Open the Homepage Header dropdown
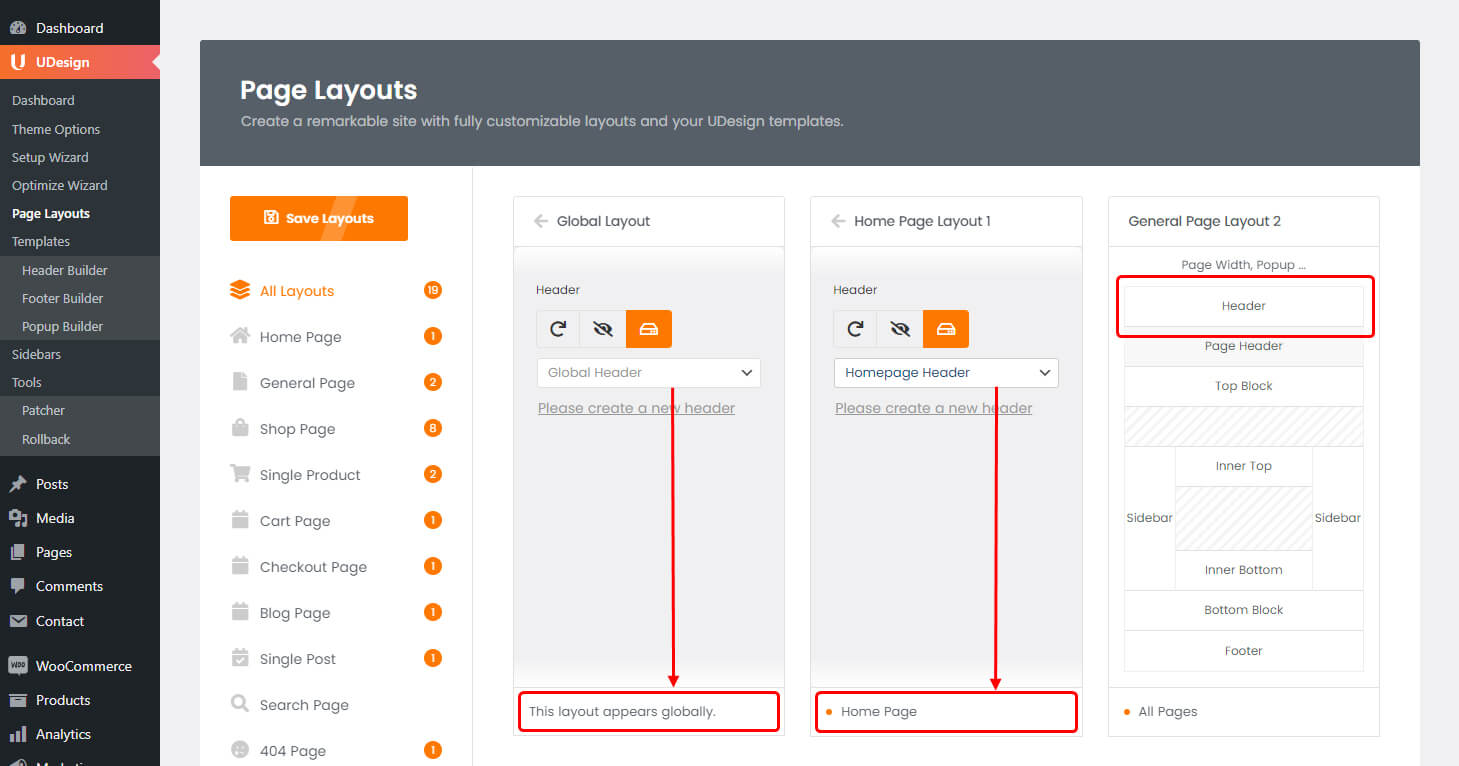The width and height of the screenshot is (1459, 766). (946, 373)
